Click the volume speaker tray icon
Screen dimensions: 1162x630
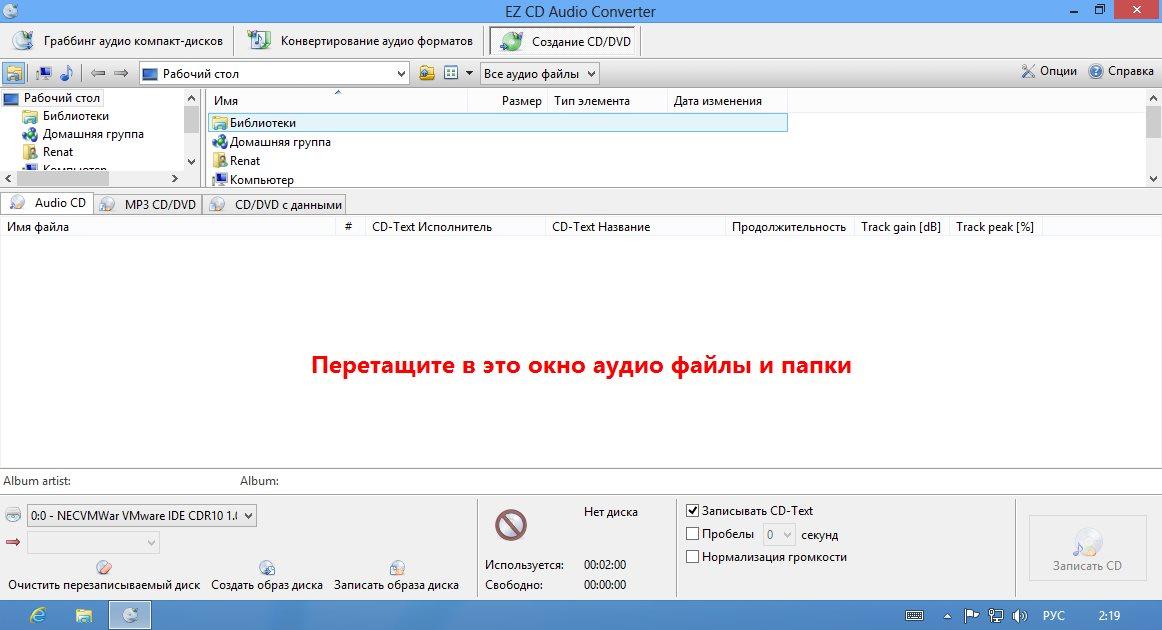[1020, 615]
